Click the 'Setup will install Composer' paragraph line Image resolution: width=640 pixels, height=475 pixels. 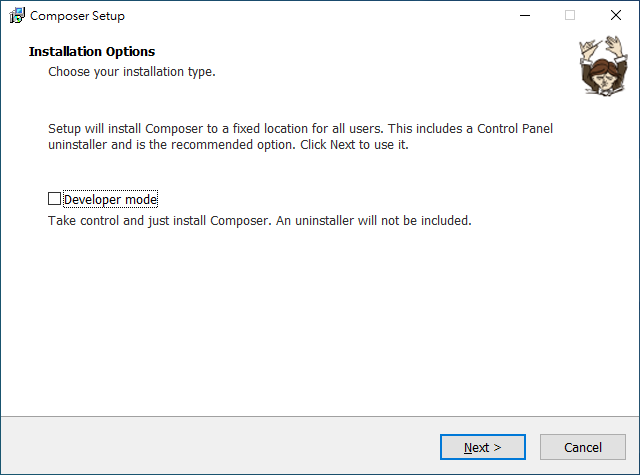(x=300, y=129)
